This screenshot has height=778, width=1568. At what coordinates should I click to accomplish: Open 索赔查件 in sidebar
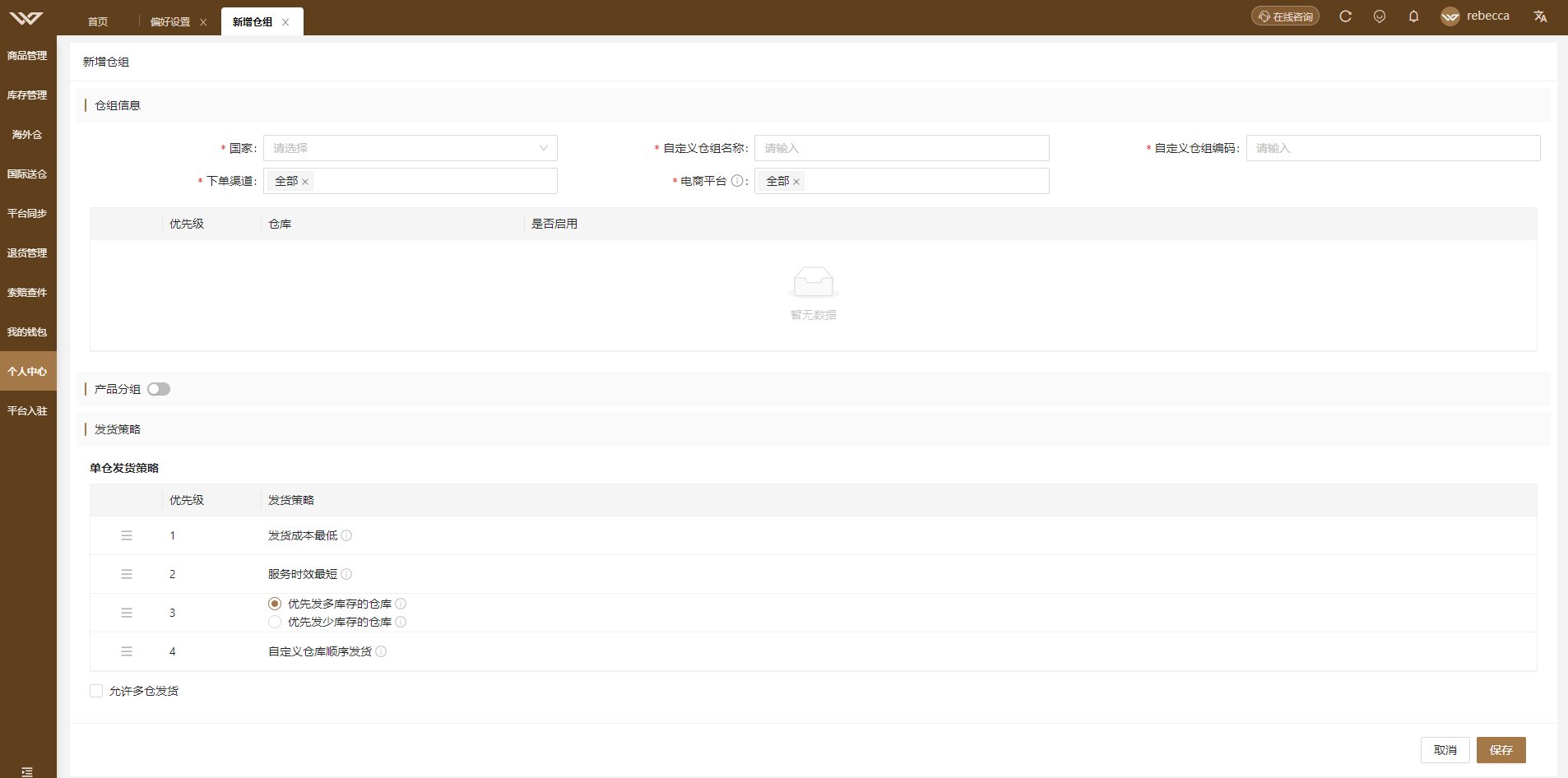point(27,293)
